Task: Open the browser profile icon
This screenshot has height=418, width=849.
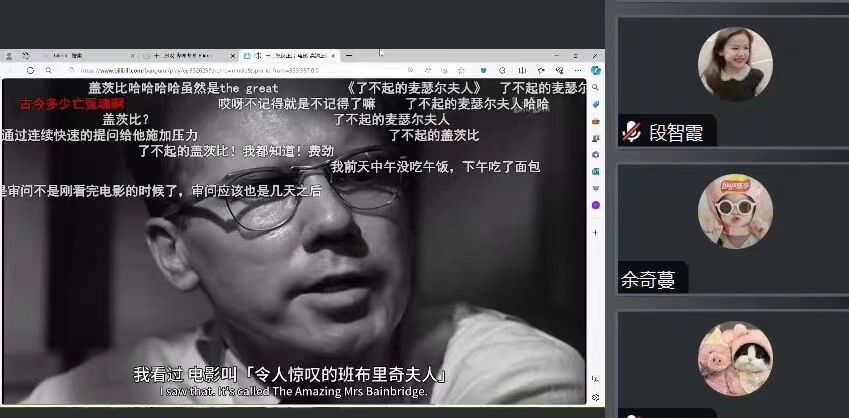Action: 9,56
